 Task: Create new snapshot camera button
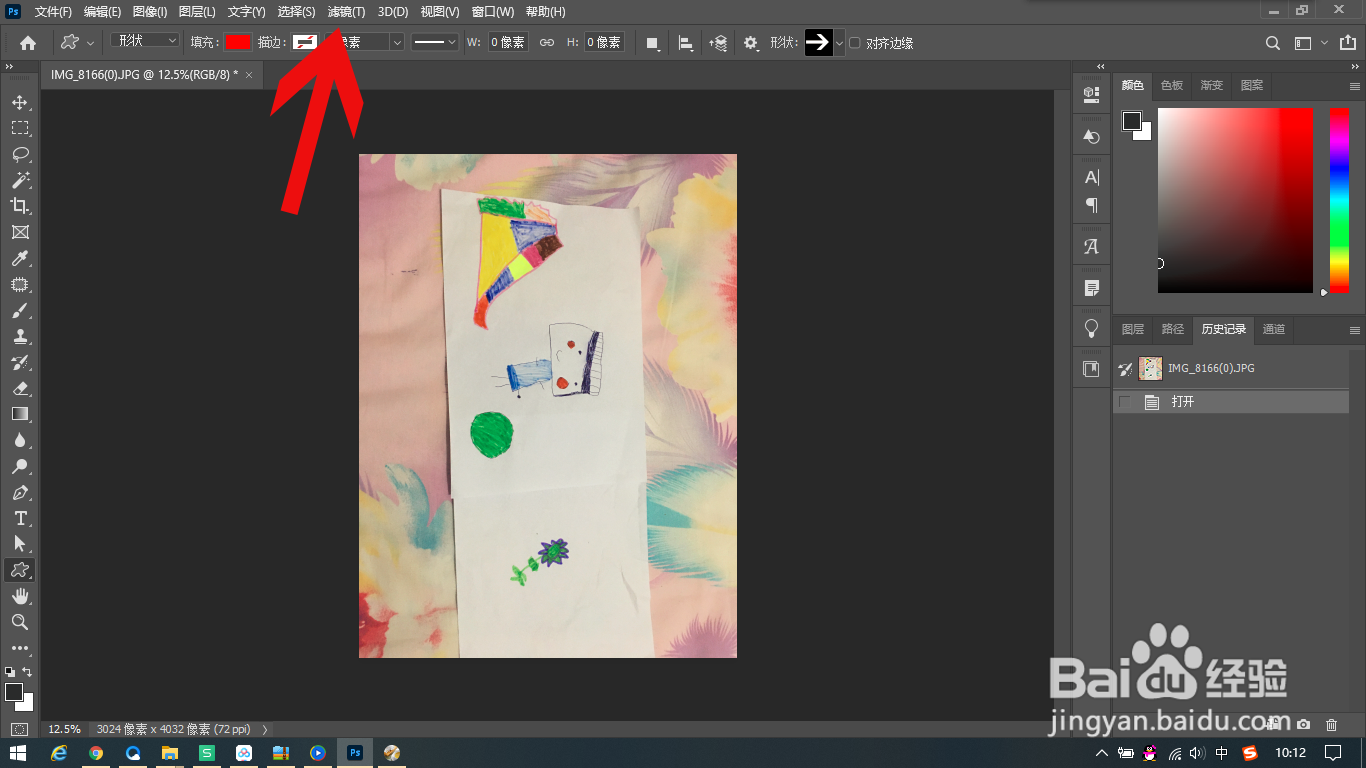pyautogui.click(x=1303, y=724)
